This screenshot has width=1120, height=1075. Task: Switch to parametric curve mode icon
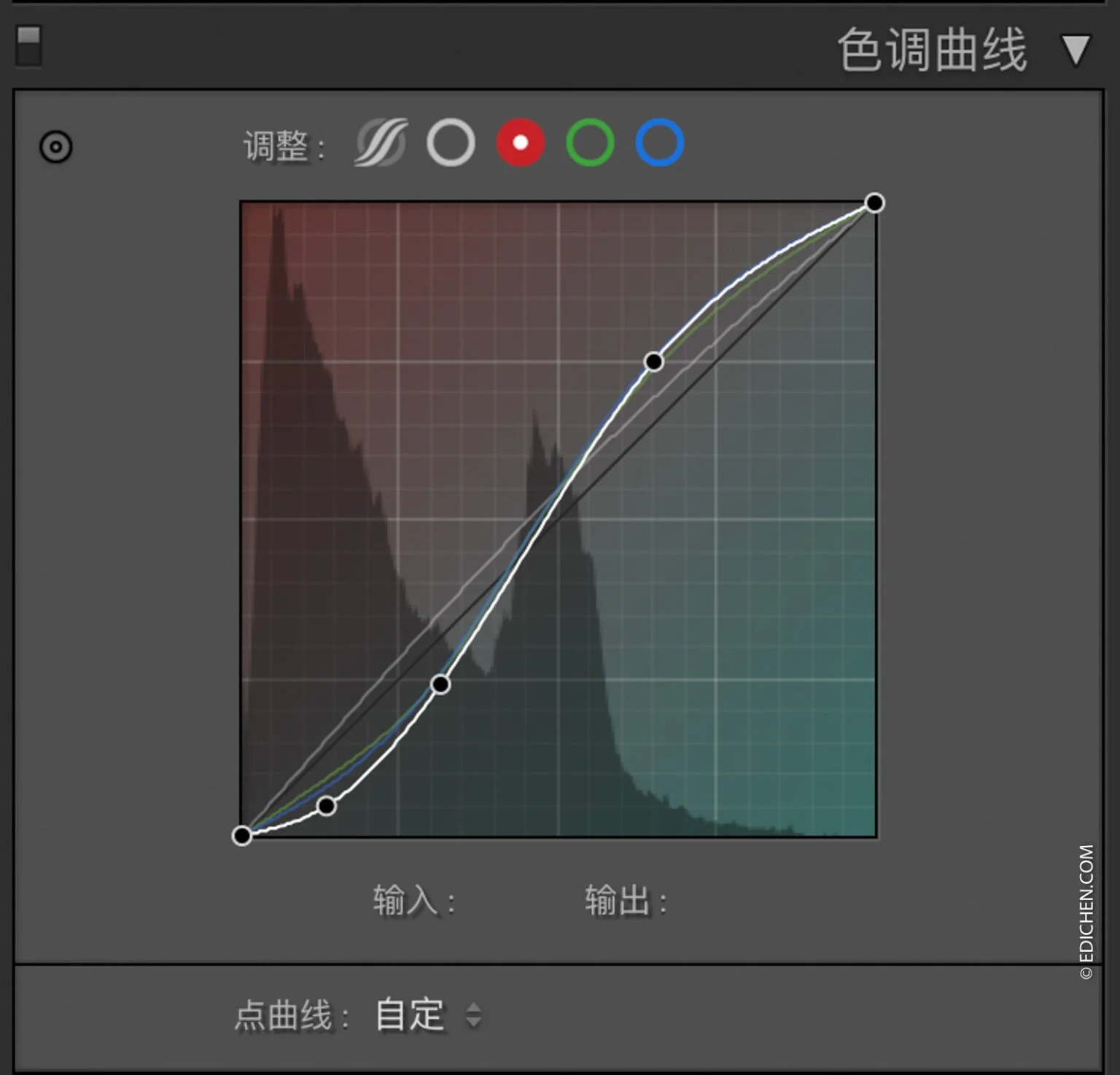(x=381, y=143)
